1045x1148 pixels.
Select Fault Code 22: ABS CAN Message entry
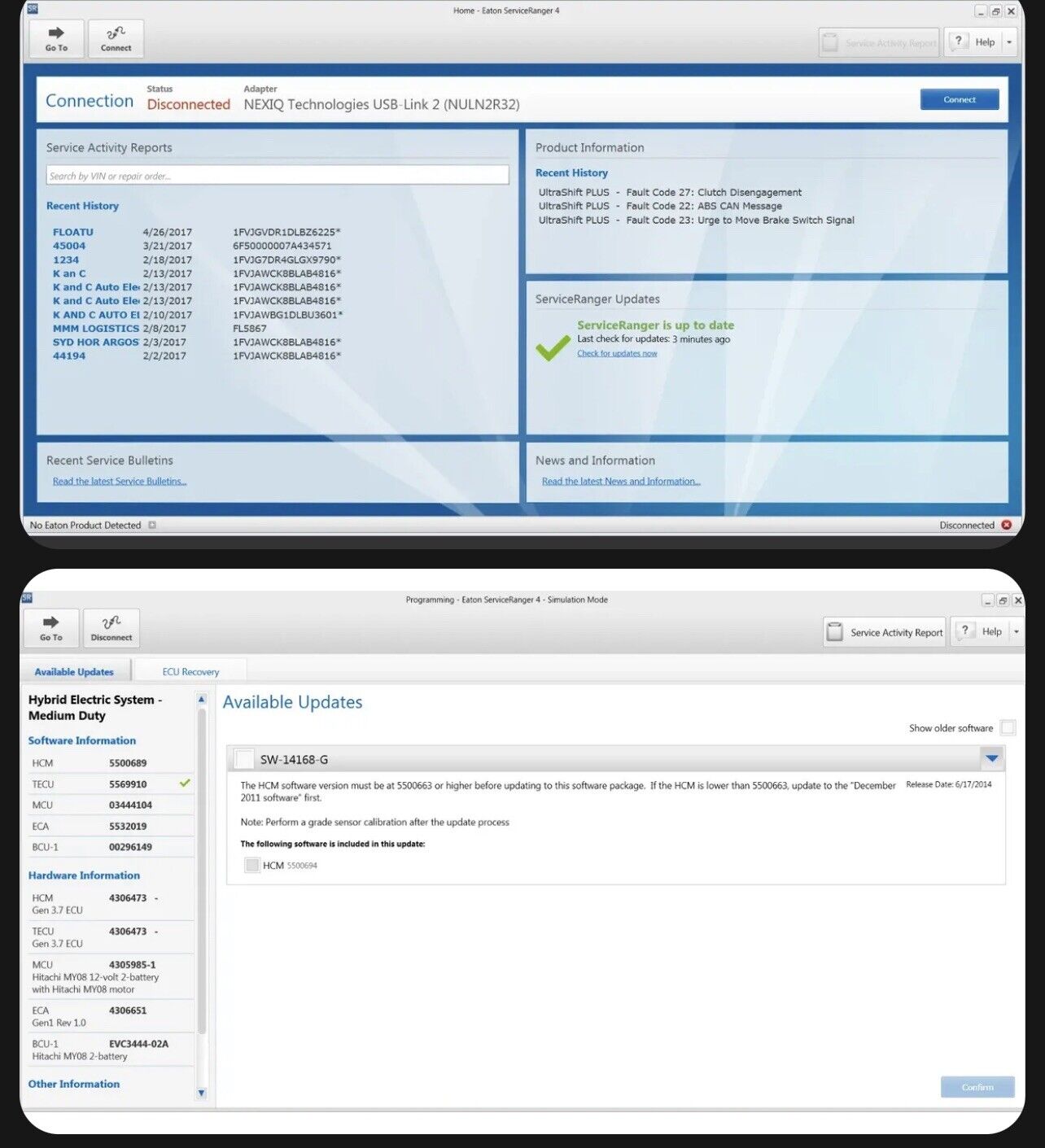click(x=660, y=207)
